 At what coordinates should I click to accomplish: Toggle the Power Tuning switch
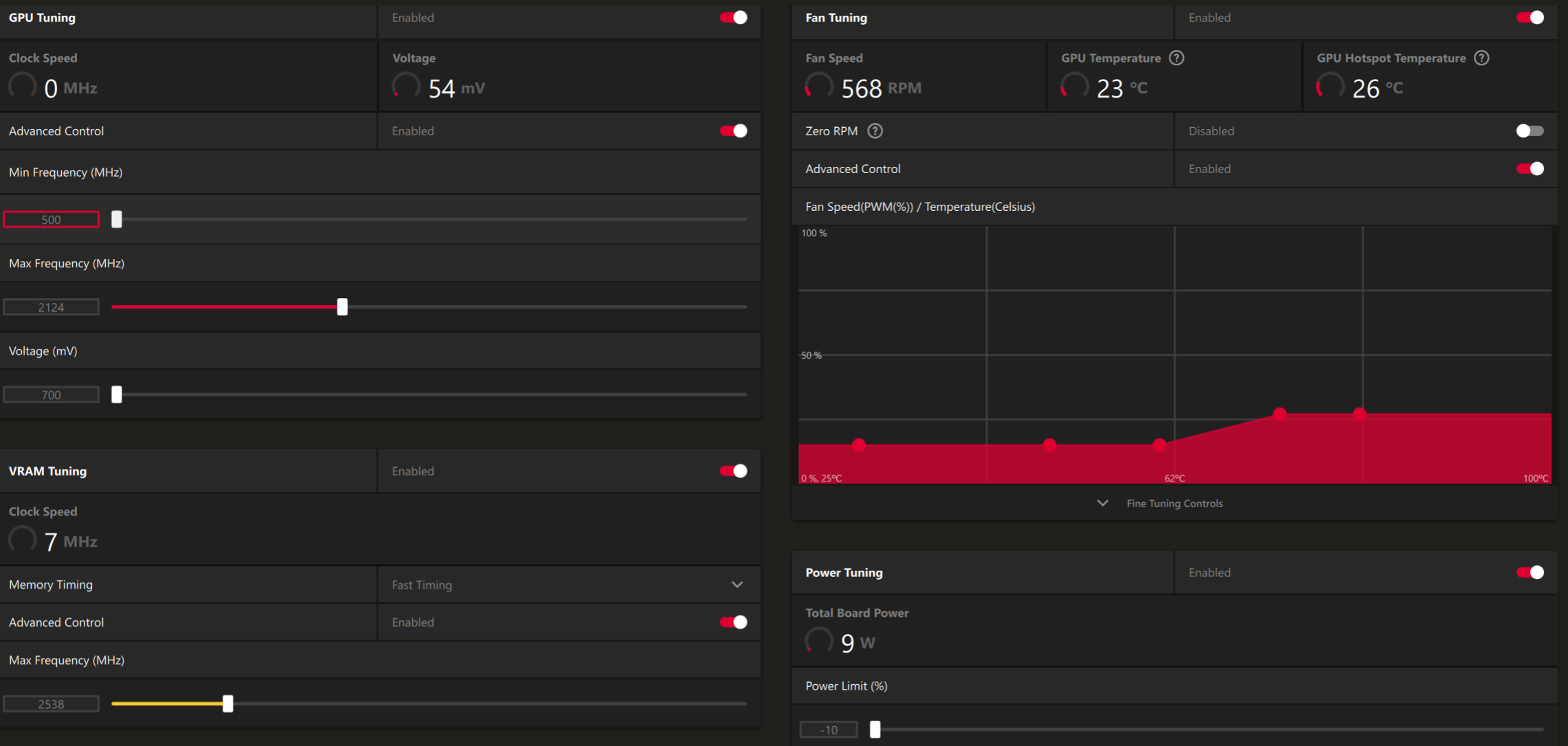point(1530,573)
